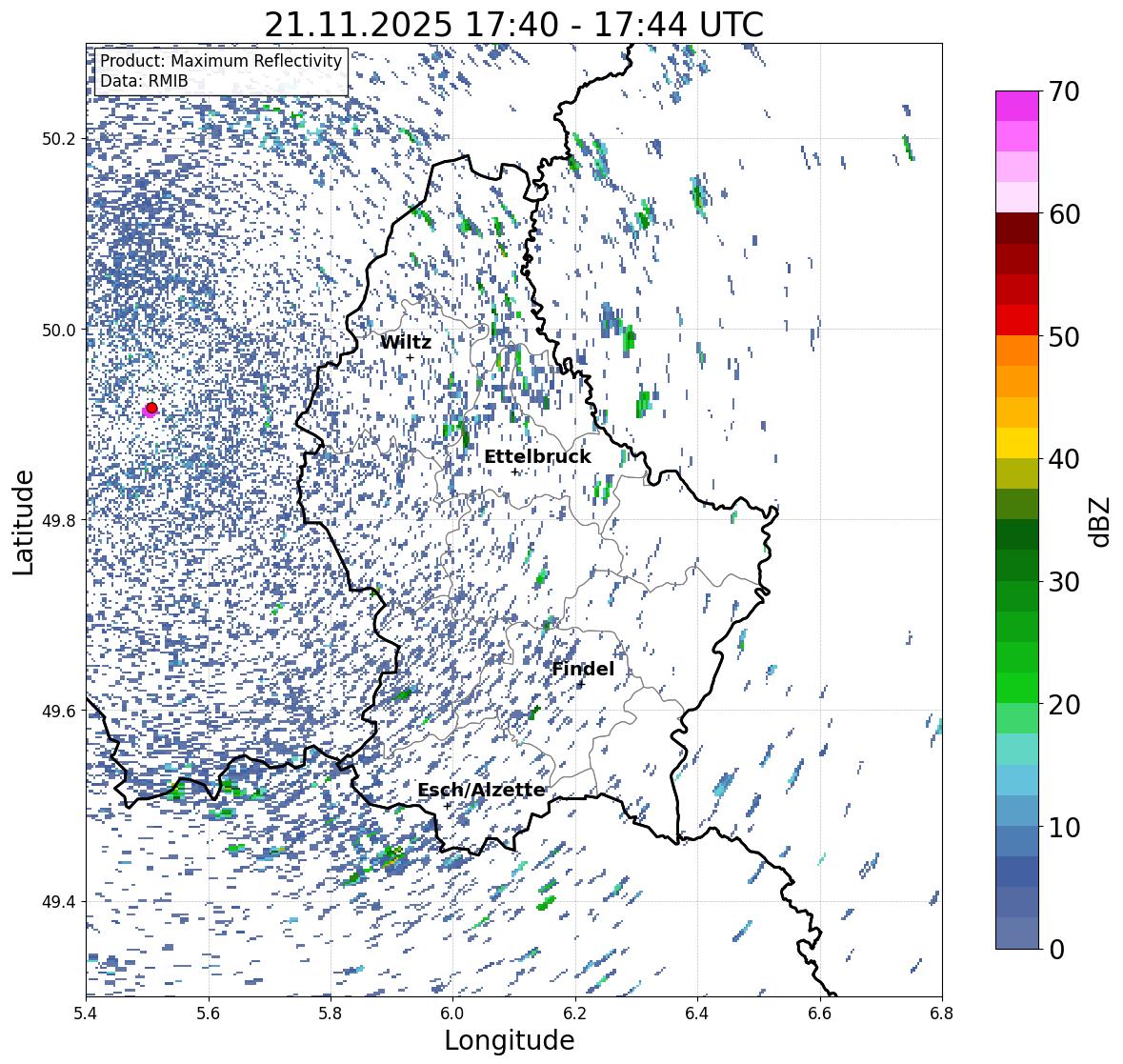The image size is (1123, 1064).
Task: Click longitude tick label 5.8
Action: 331,1014
